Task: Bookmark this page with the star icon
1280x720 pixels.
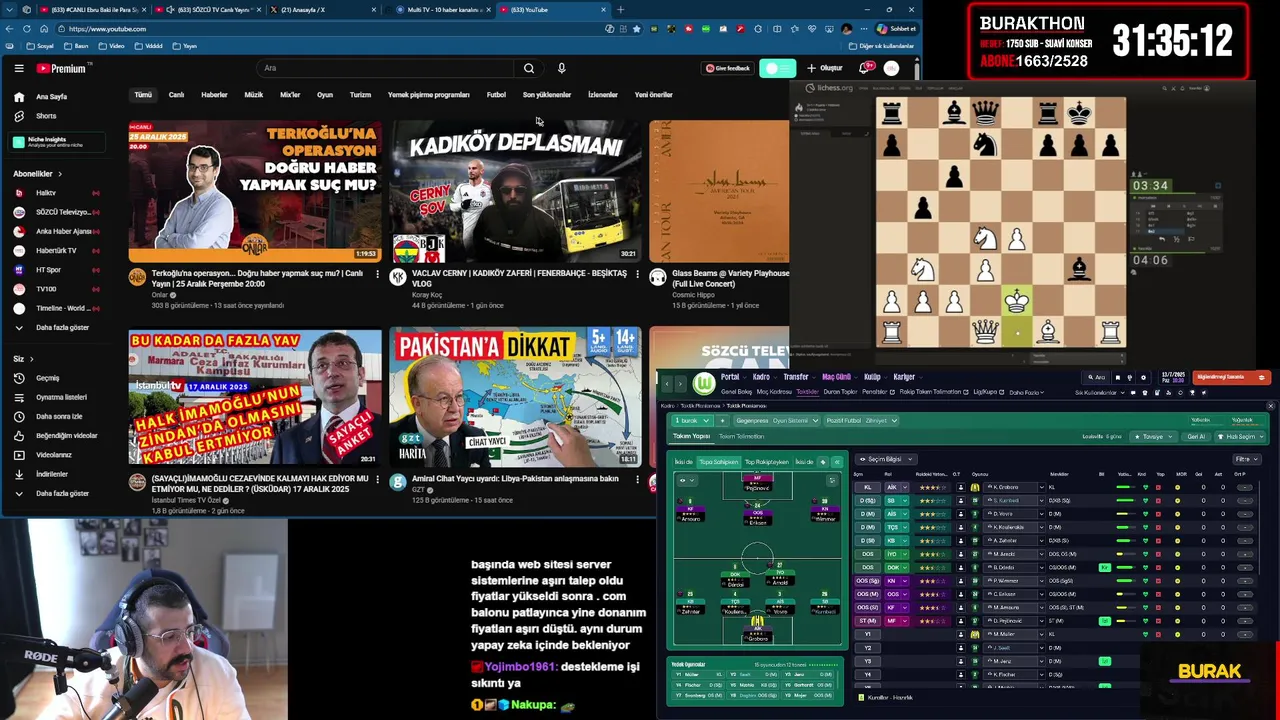Action: point(636,29)
